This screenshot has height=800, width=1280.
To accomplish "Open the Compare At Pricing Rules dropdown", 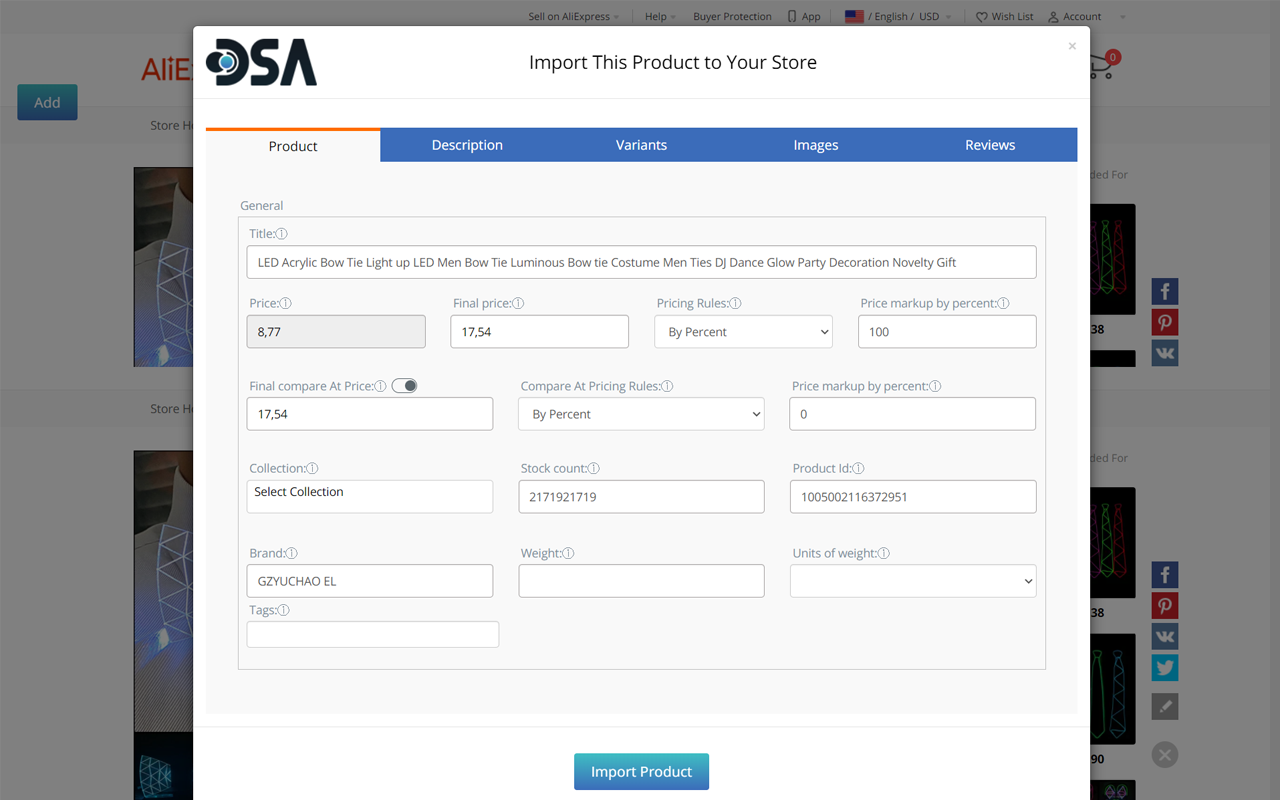I will (641, 414).
